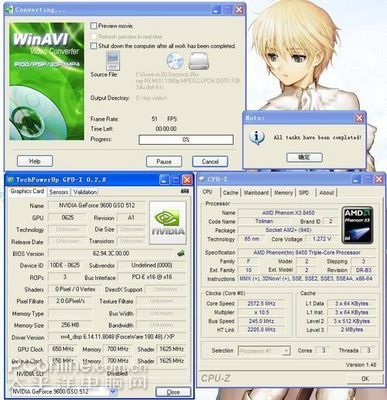387x400 pixels.
Task: Check the Preview movie checkbox
Action: pyautogui.click(x=94, y=26)
